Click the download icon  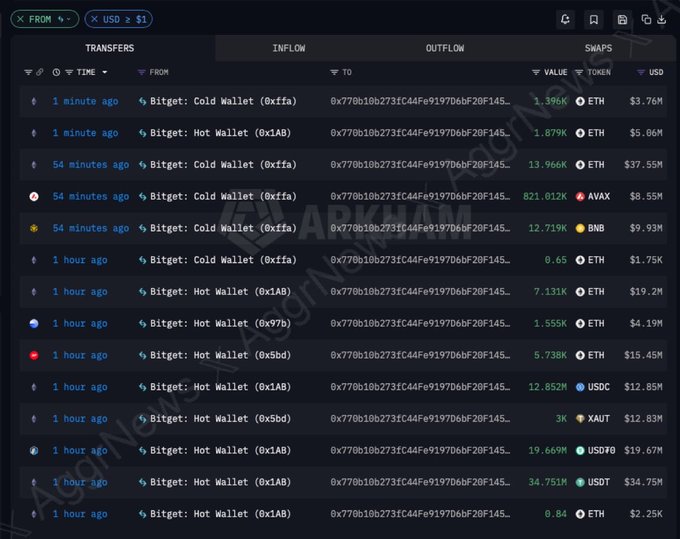pyautogui.click(x=662, y=20)
